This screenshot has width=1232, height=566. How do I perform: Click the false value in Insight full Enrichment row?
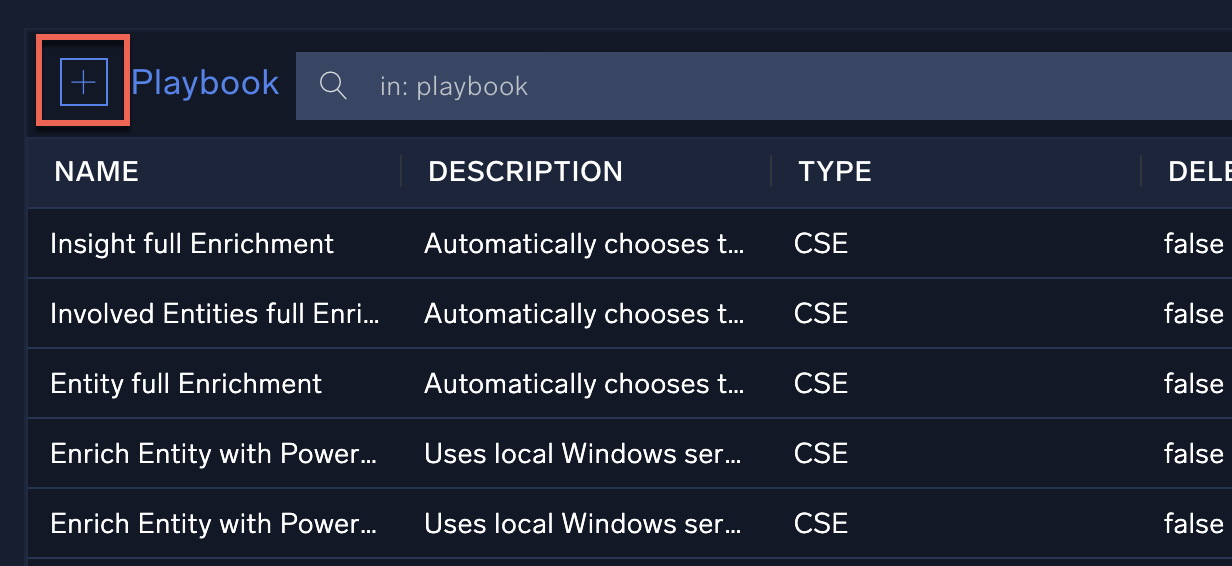click(1193, 243)
